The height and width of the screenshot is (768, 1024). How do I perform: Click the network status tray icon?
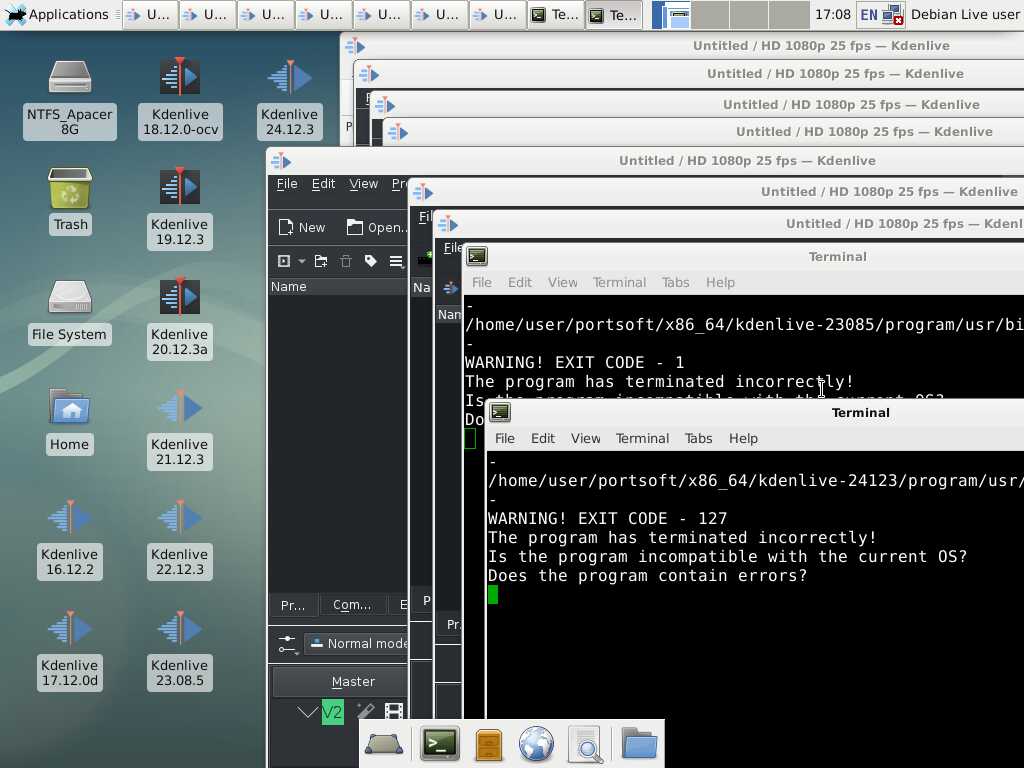coord(893,14)
